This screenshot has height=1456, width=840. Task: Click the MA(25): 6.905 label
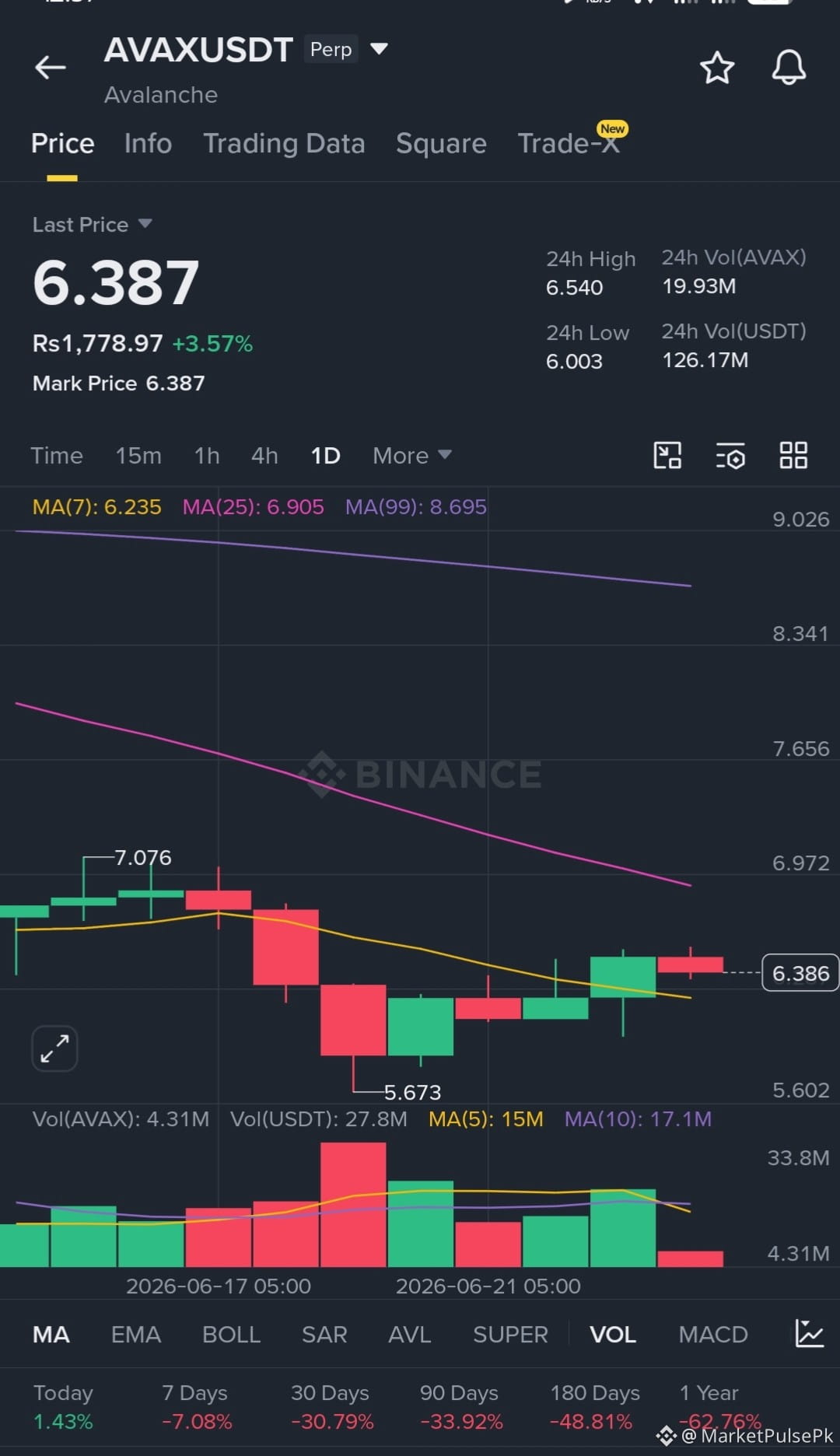[x=253, y=507]
